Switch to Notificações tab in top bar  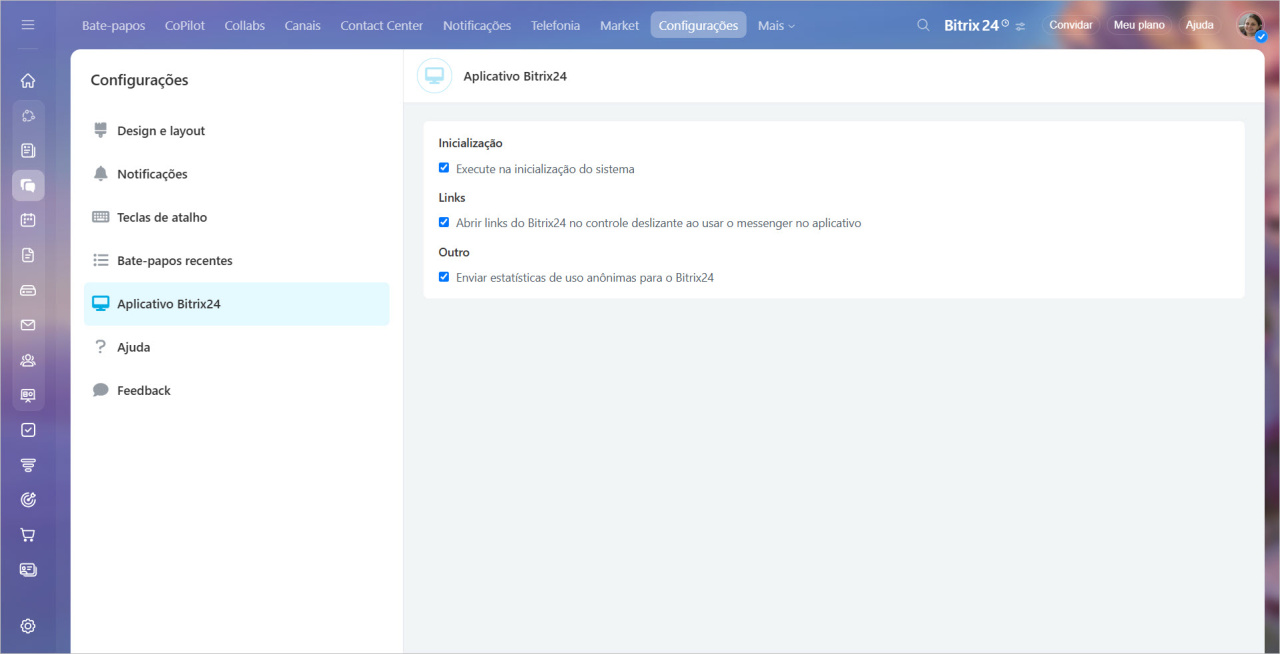coord(477,26)
